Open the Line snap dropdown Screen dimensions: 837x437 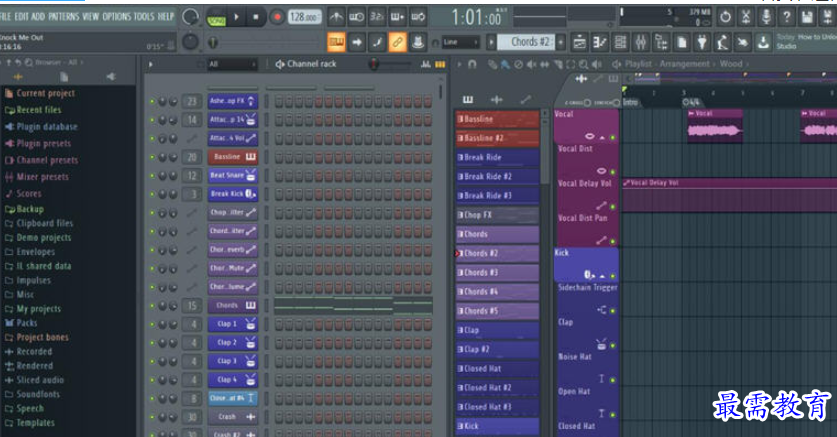[461, 42]
